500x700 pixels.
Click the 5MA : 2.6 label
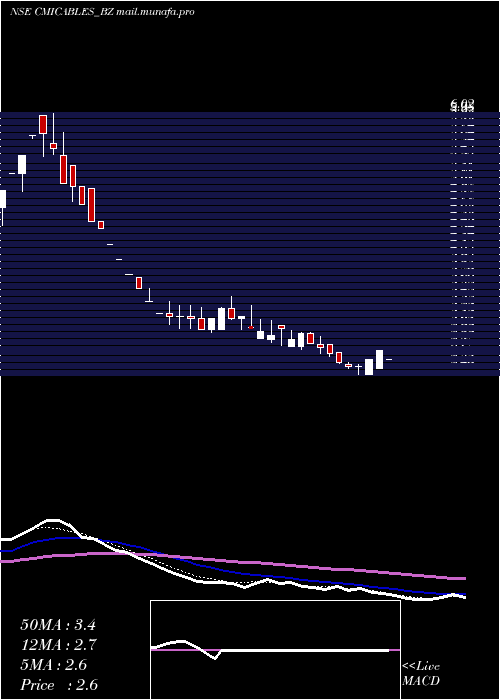[x=54, y=665]
